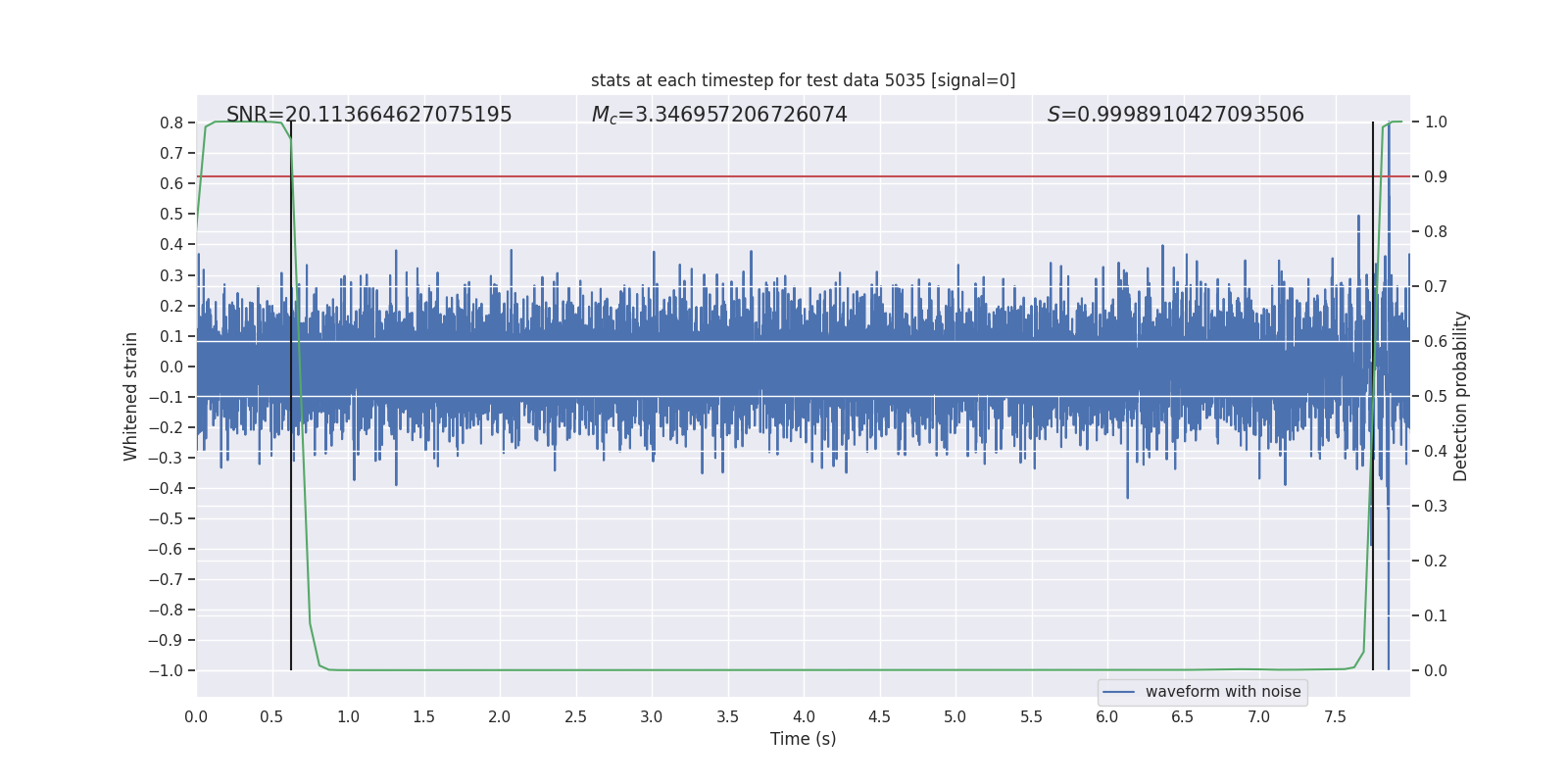Click the 0.5 tick on detection probability axis
1568x784 pixels.
(1436, 397)
